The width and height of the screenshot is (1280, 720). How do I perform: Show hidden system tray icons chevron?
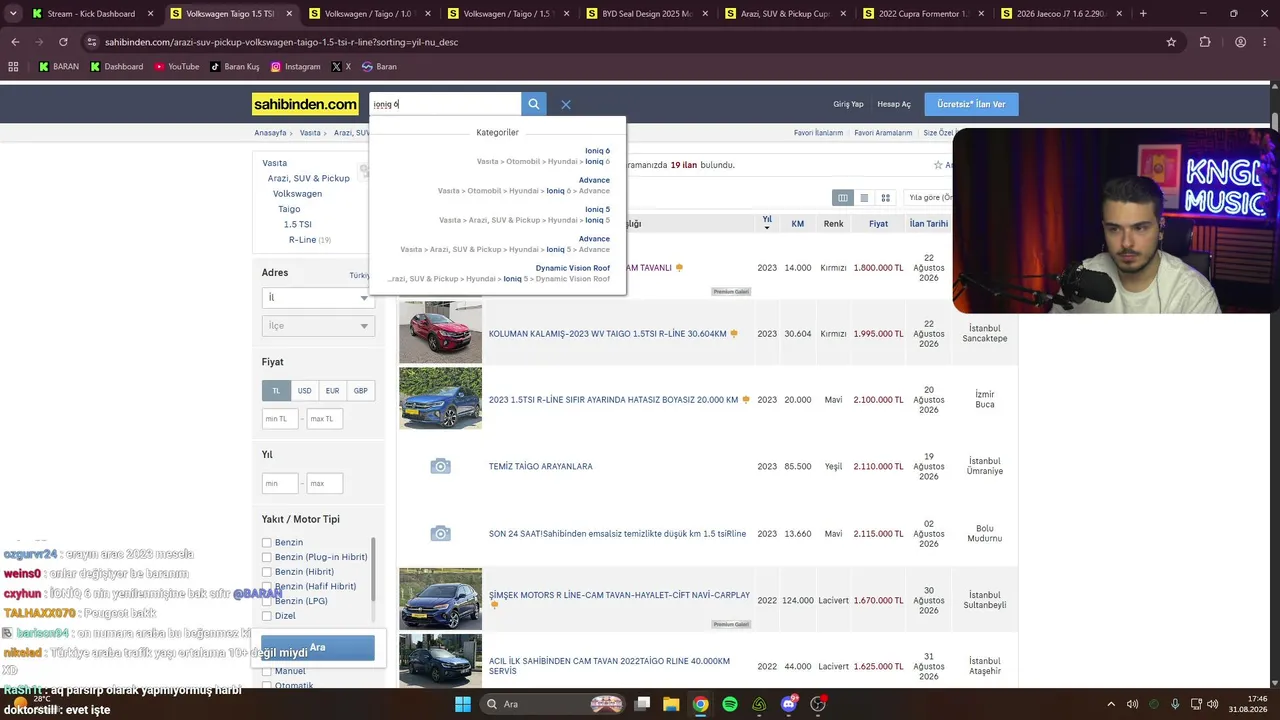(x=1111, y=704)
